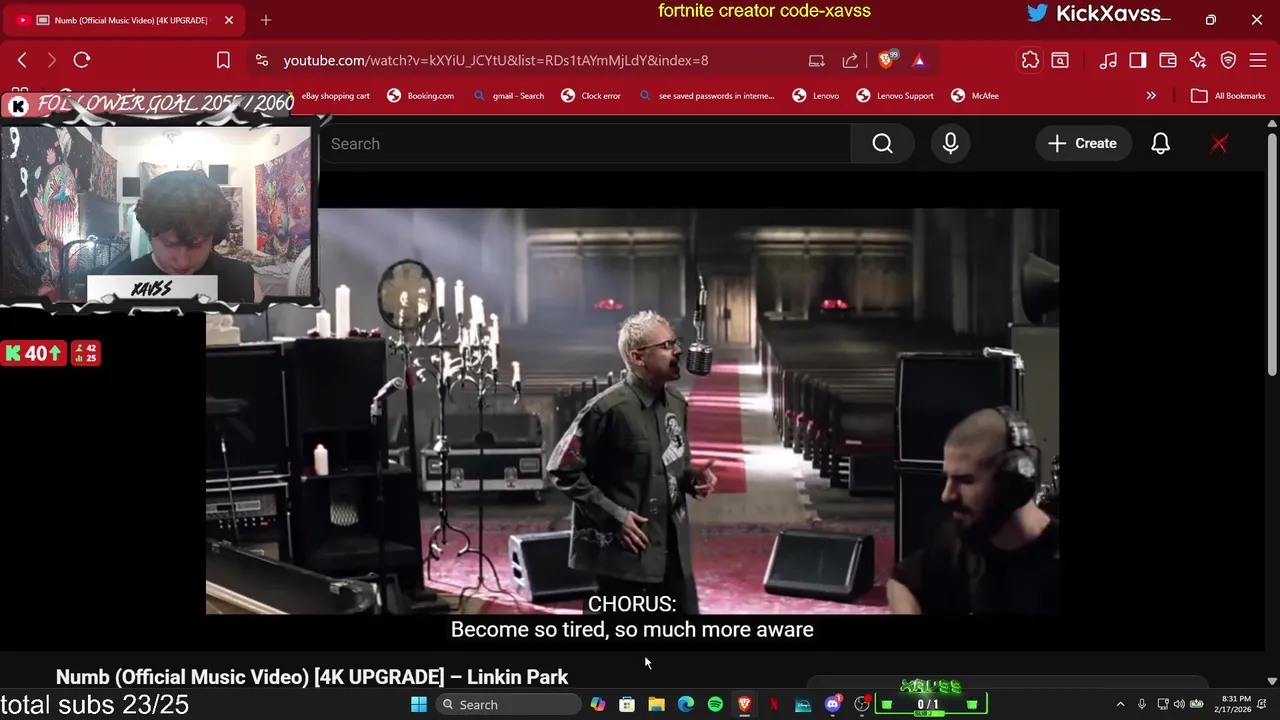Image resolution: width=1280 pixels, height=720 pixels.
Task: Open Brave Rewards triangle icon
Action: 919,60
